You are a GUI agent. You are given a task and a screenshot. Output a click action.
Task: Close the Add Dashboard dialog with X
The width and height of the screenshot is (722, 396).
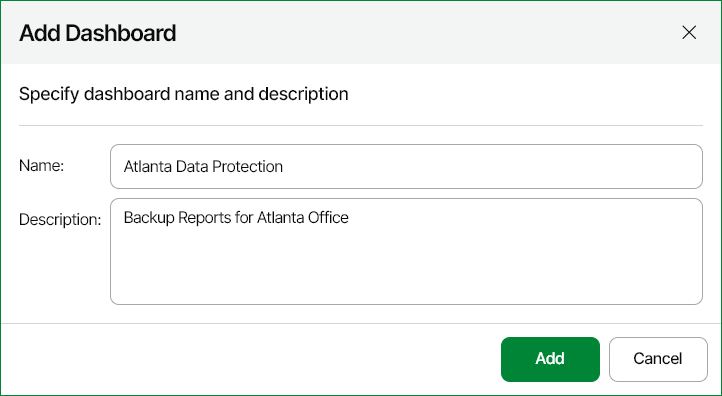pos(689,33)
